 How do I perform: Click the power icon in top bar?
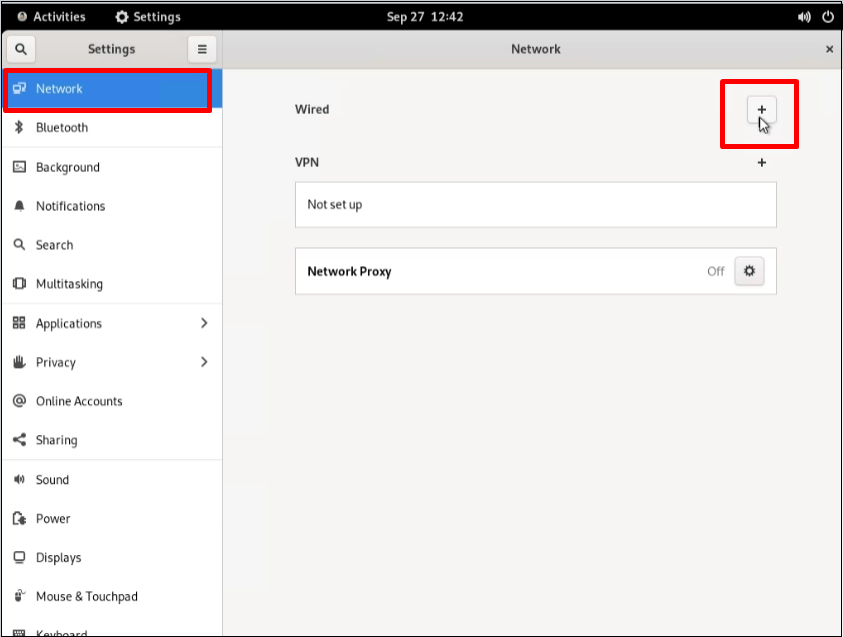coord(828,17)
